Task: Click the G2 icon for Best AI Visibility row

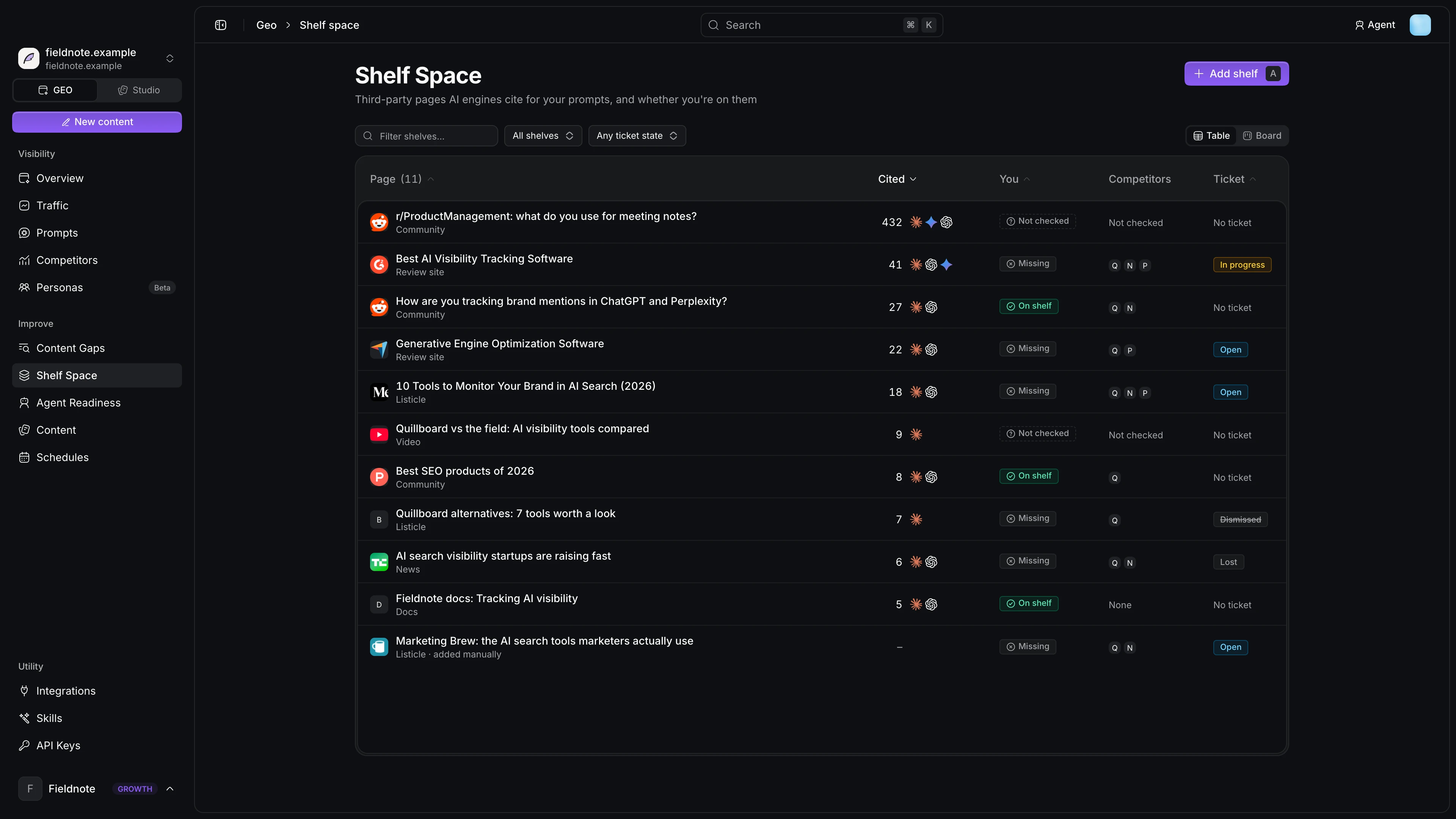Action: click(379, 265)
